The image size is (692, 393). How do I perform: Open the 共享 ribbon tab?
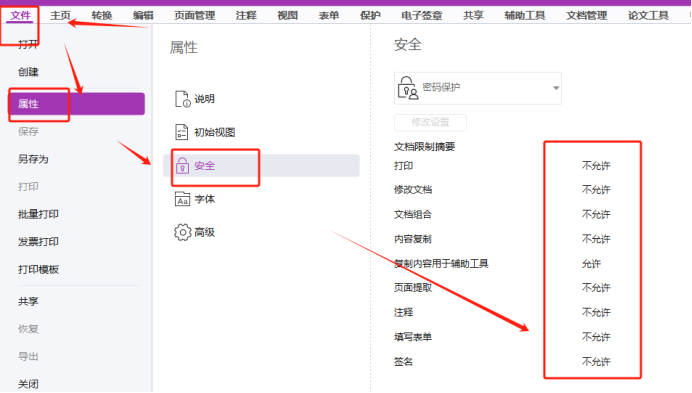tap(473, 16)
